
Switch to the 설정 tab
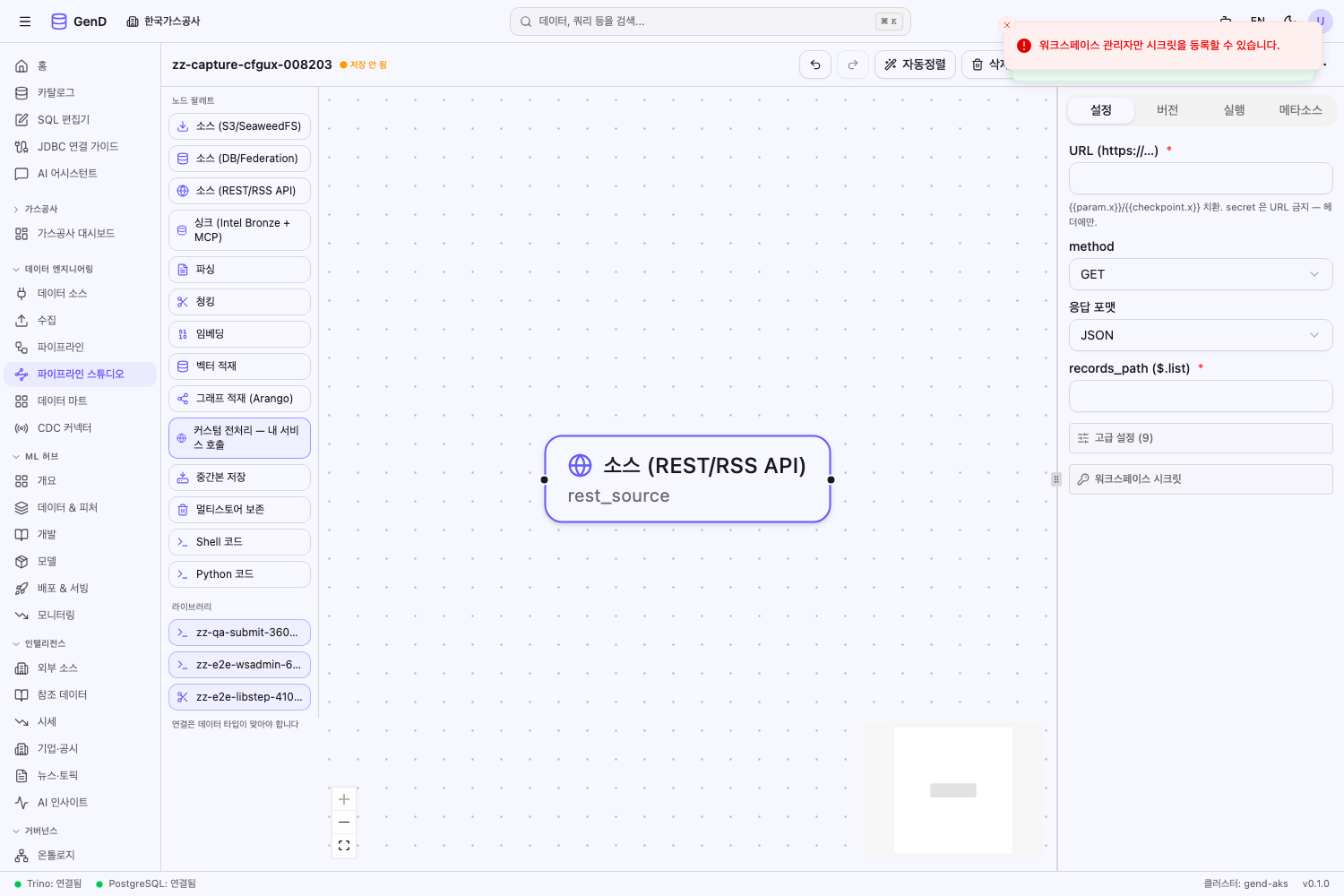(1101, 110)
